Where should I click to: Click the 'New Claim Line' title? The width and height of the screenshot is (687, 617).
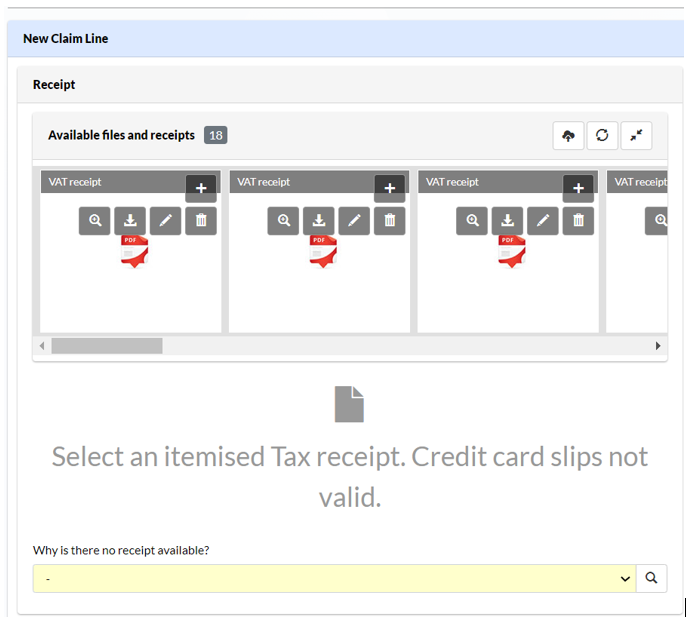coord(66,39)
